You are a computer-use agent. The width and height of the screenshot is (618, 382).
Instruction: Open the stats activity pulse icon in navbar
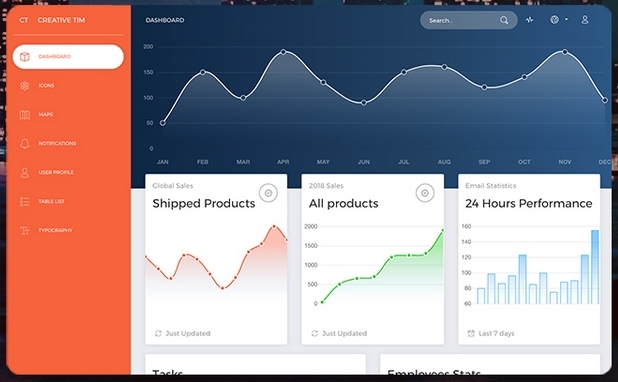[529, 19]
